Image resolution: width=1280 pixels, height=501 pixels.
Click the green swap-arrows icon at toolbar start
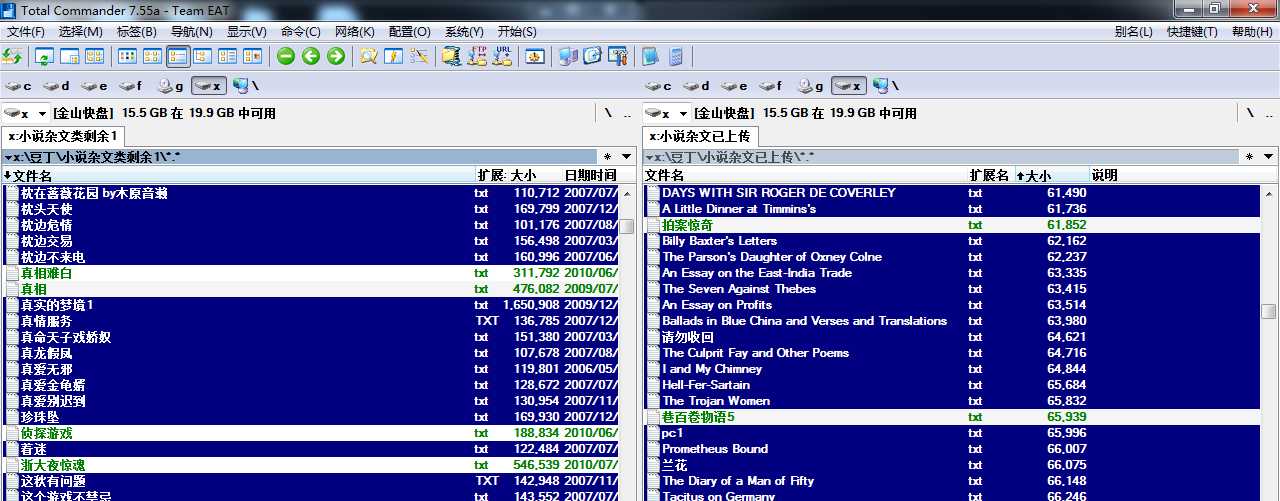pyautogui.click(x=12, y=56)
